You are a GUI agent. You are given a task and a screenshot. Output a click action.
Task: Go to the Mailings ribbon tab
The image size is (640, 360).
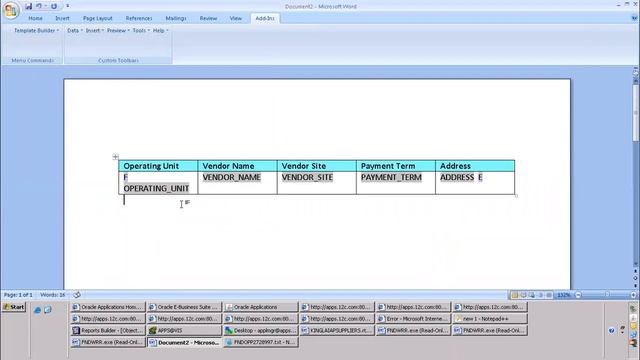point(176,18)
